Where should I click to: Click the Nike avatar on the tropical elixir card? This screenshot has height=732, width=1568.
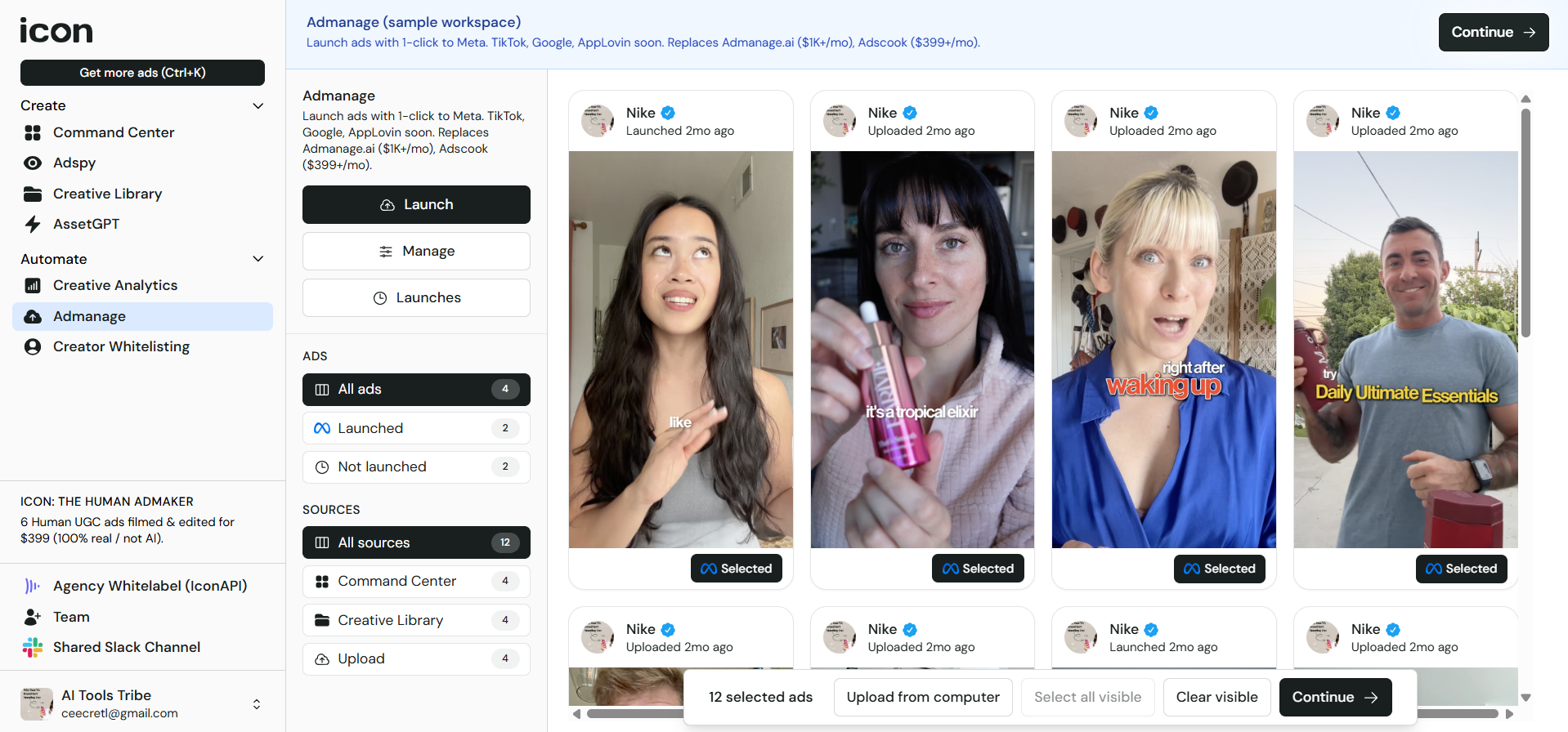[840, 121]
